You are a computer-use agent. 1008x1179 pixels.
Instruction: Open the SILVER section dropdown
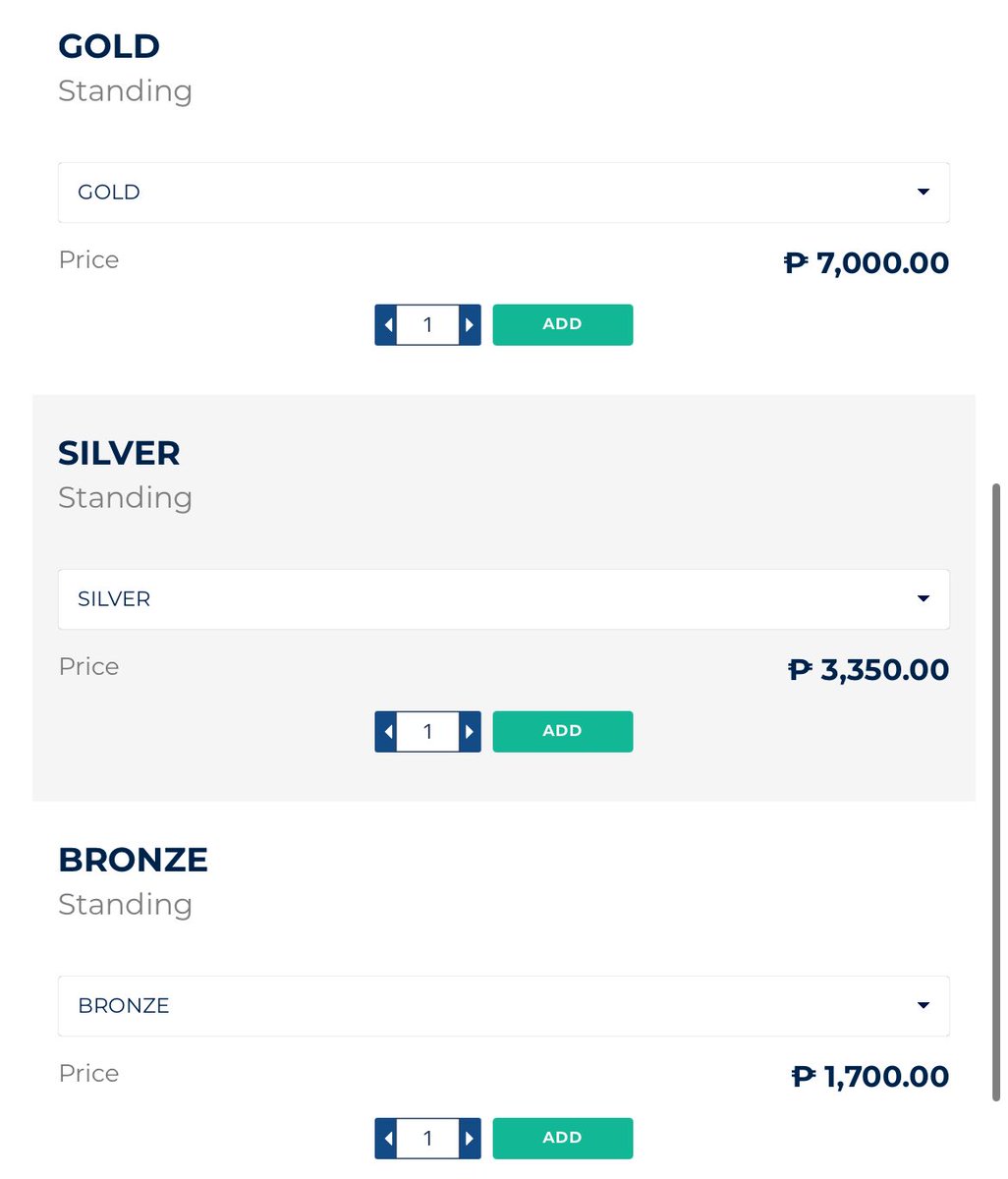tap(503, 599)
